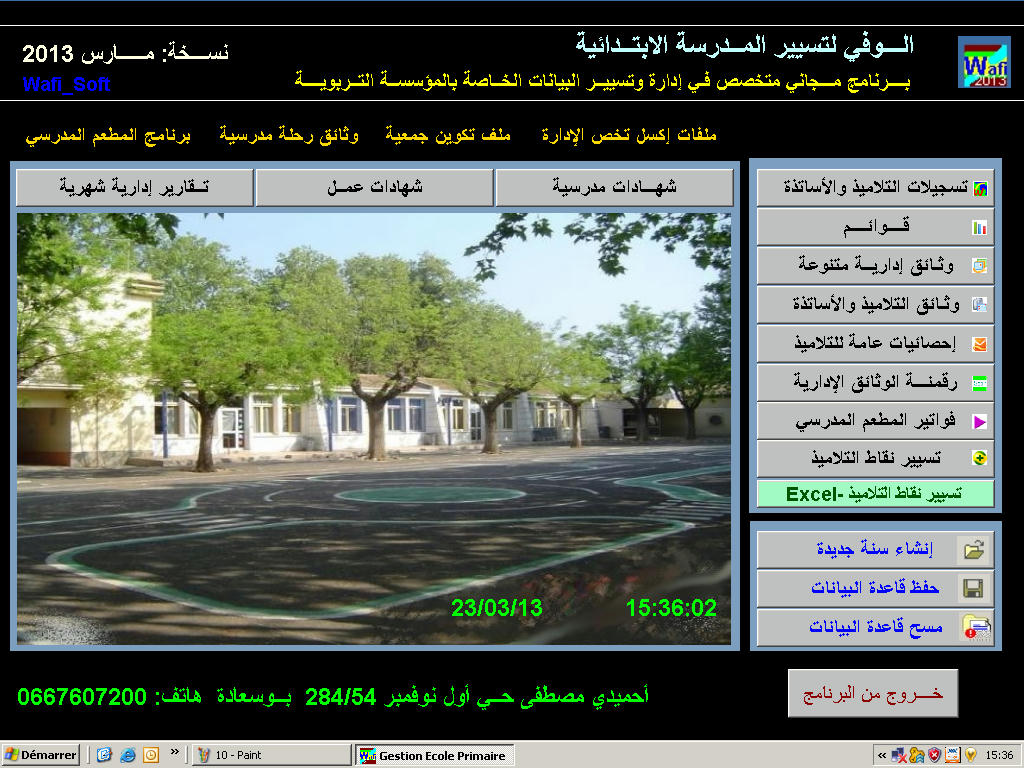The width and height of the screenshot is (1024, 768).
Task: Click the floppy disk icon beside حفظ قاعدة البيانات
Action: (x=974, y=589)
